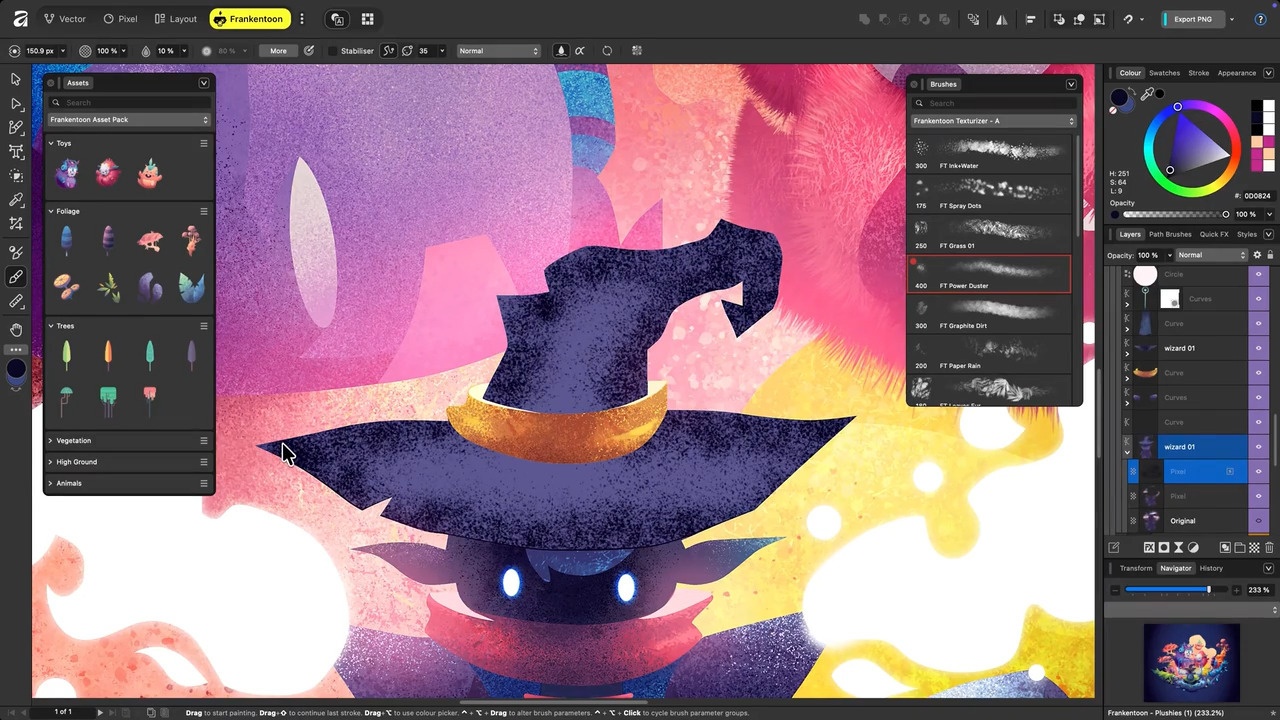Switch to the Pixel persona
Viewport: 1280px width, 720px height.
[120, 19]
